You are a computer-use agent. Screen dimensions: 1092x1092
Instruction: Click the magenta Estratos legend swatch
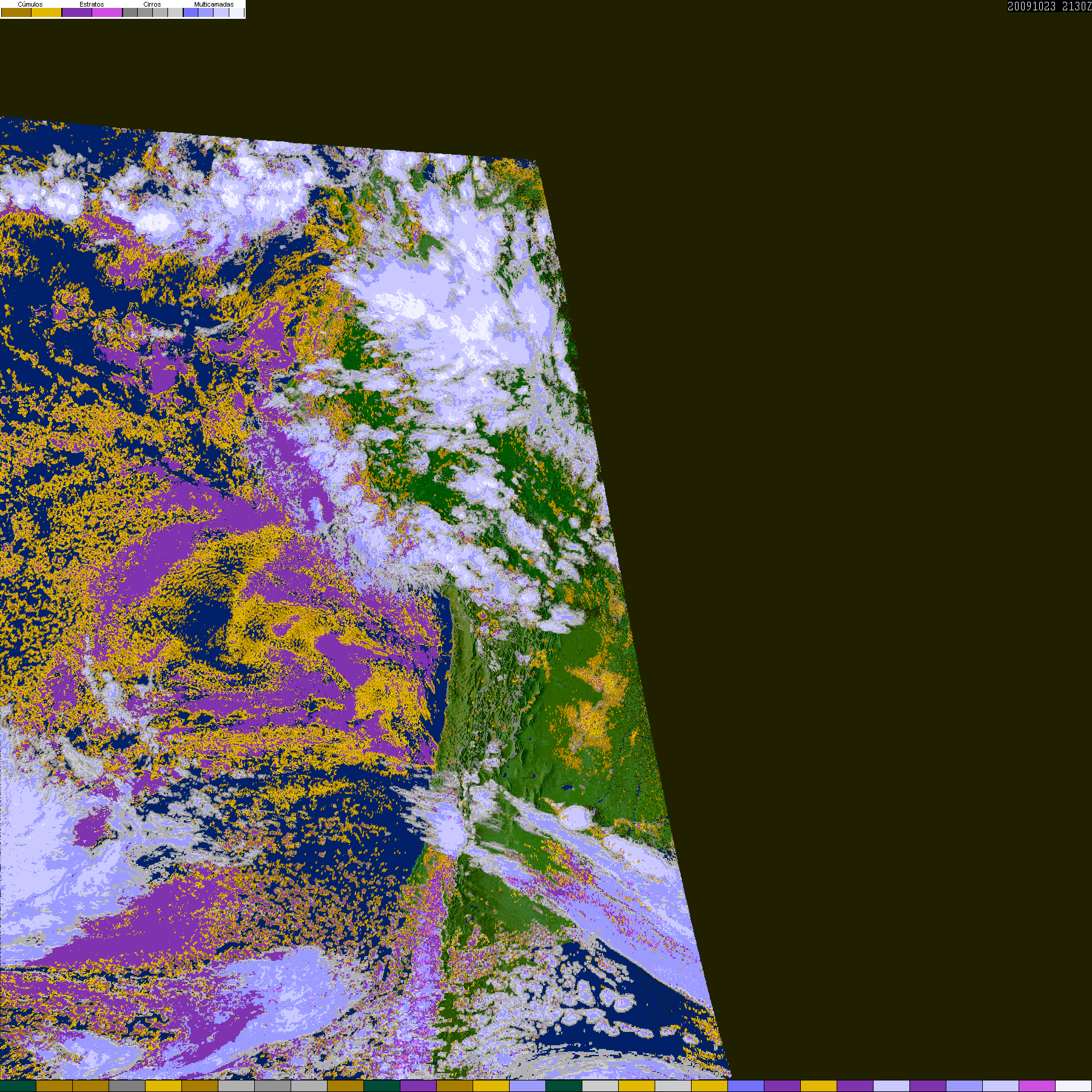point(107,12)
